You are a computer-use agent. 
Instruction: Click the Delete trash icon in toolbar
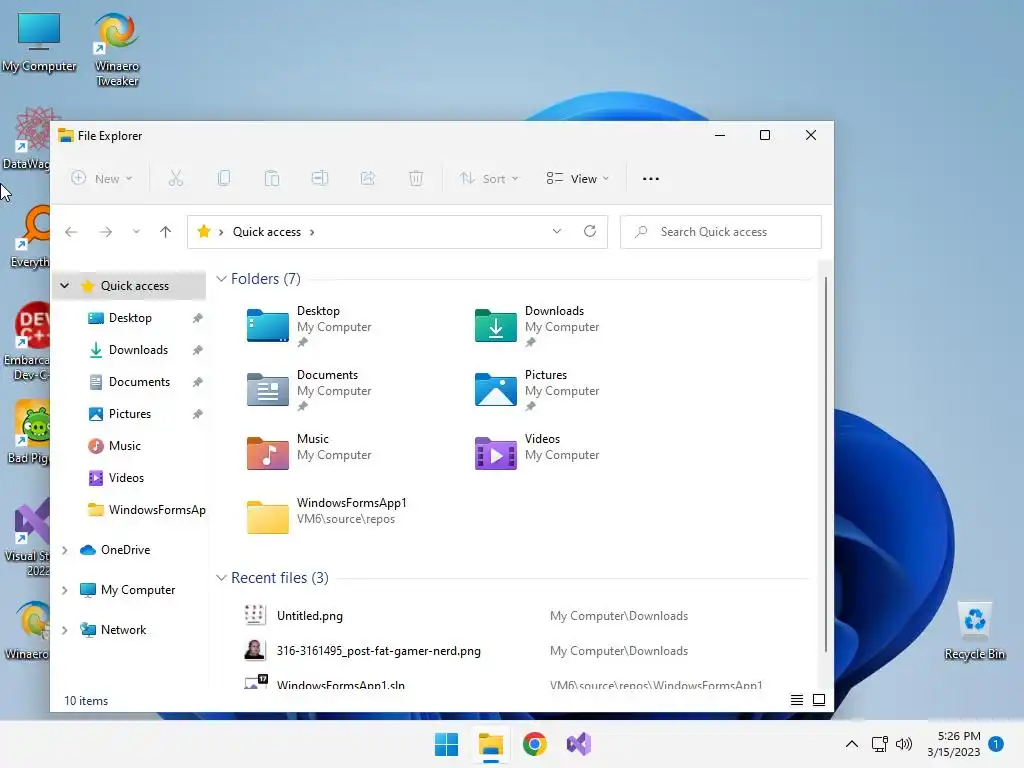(x=416, y=178)
